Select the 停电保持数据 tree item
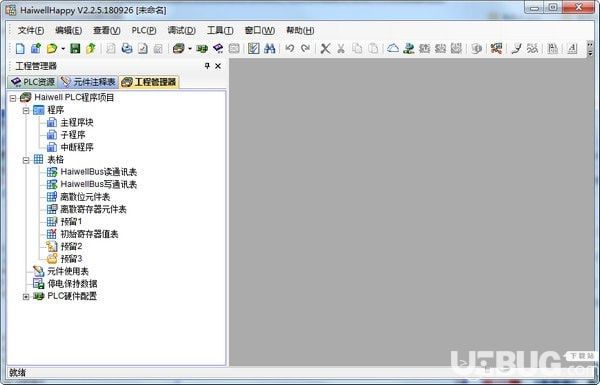 72,284
